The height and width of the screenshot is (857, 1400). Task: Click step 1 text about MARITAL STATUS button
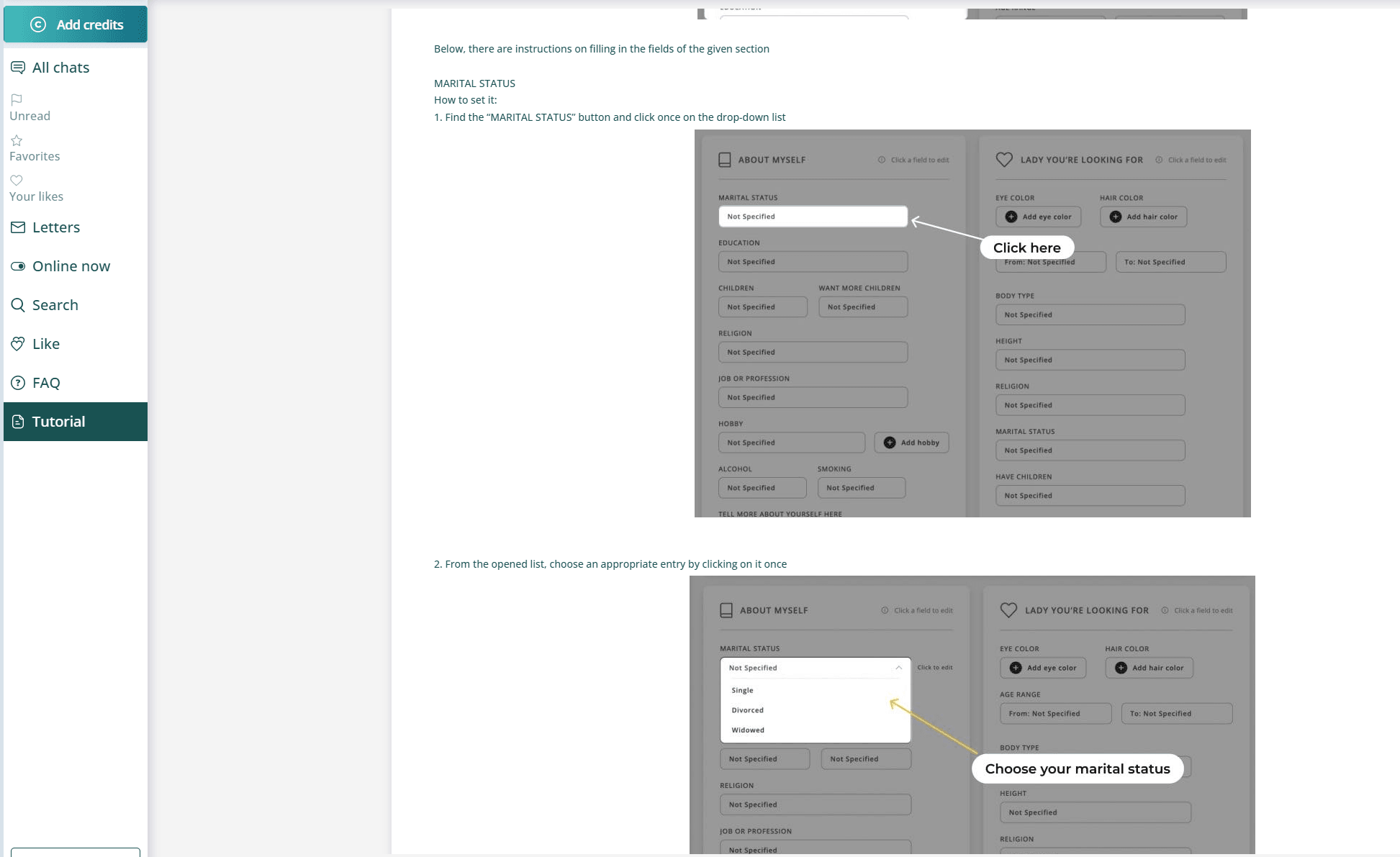(x=610, y=117)
